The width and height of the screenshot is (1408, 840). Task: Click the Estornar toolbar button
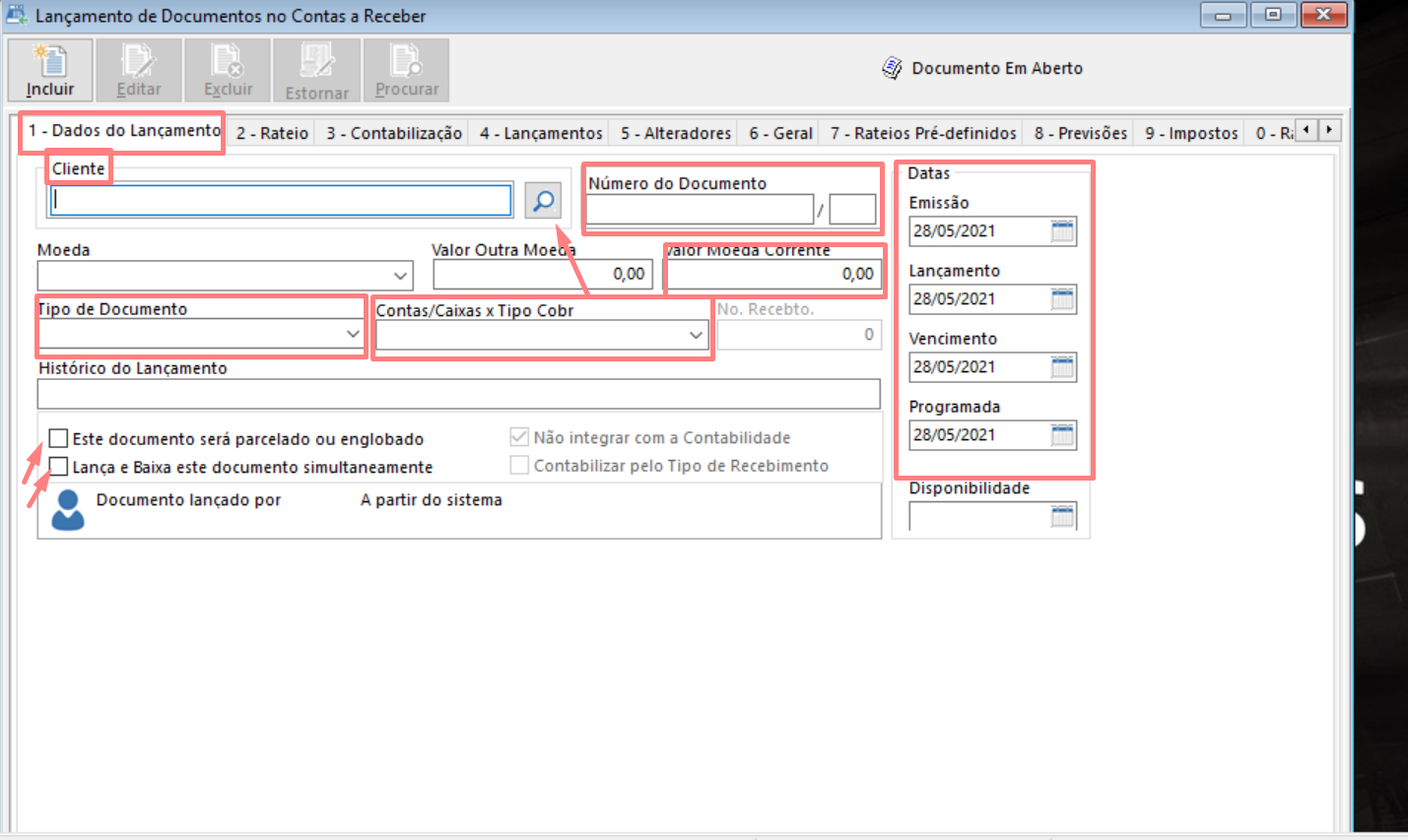(316, 70)
